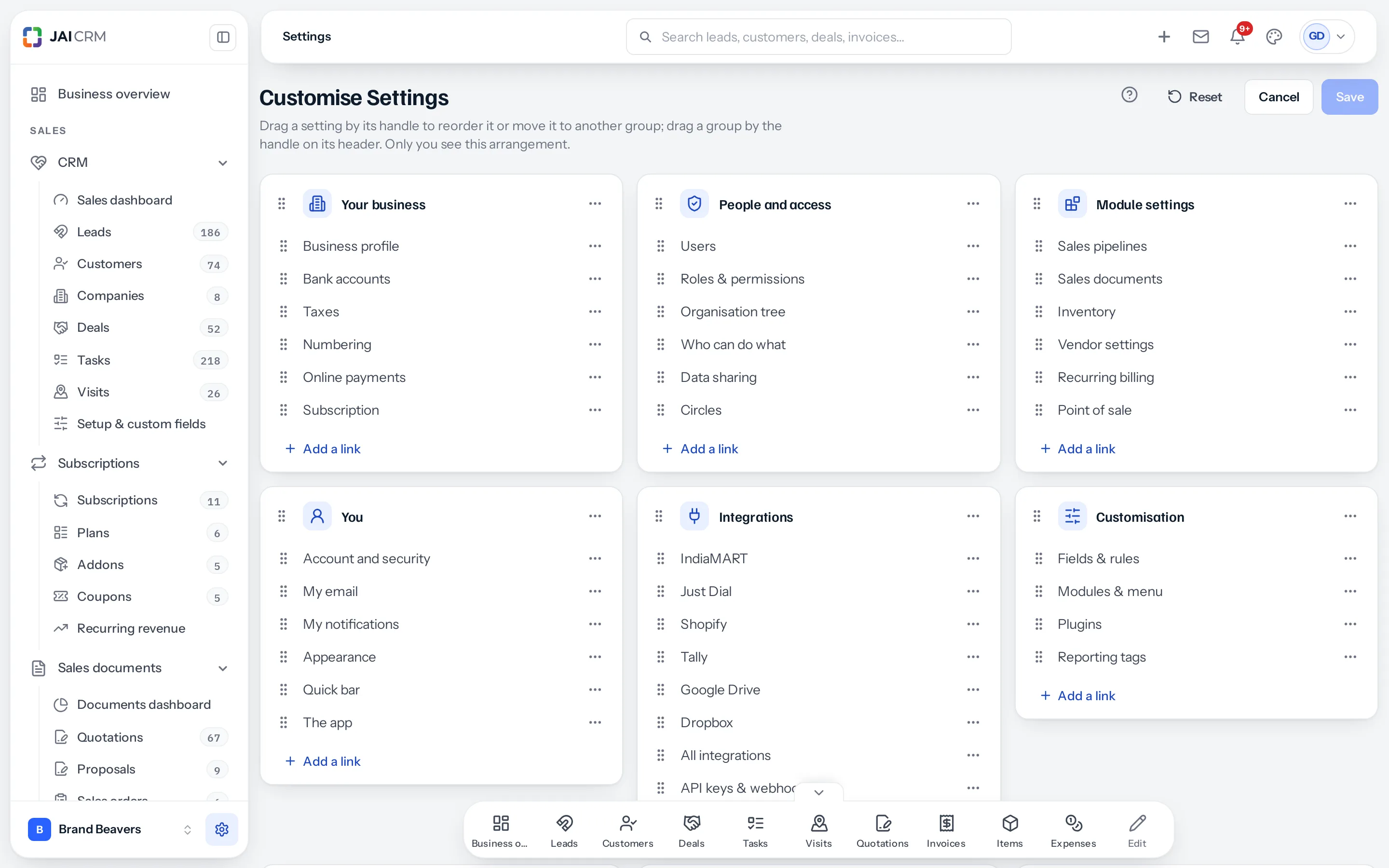Screen dimensions: 1389x868
Task: Open Business overview in sidebar
Action: click(x=130, y=94)
